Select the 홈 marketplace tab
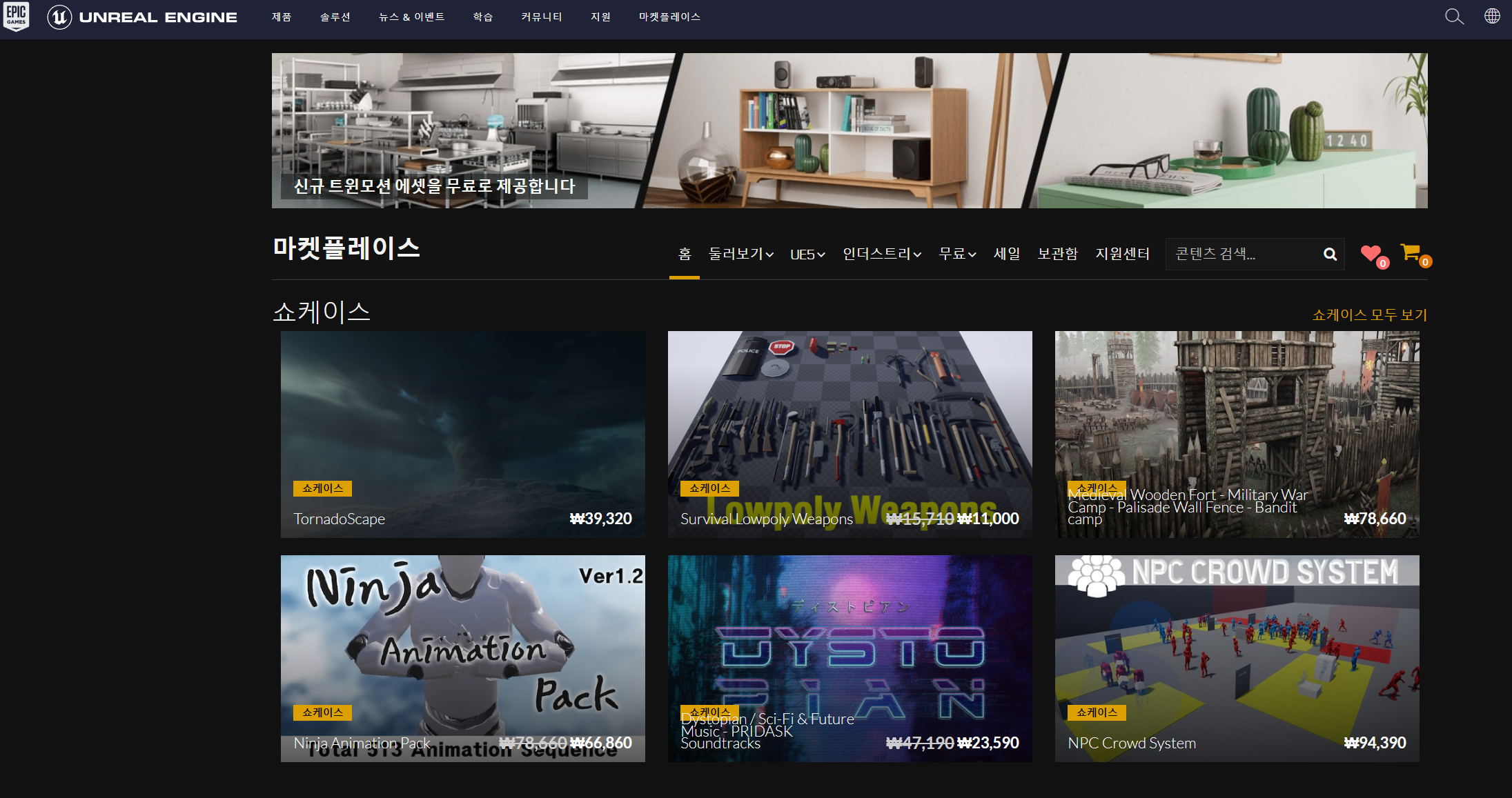 tap(685, 254)
